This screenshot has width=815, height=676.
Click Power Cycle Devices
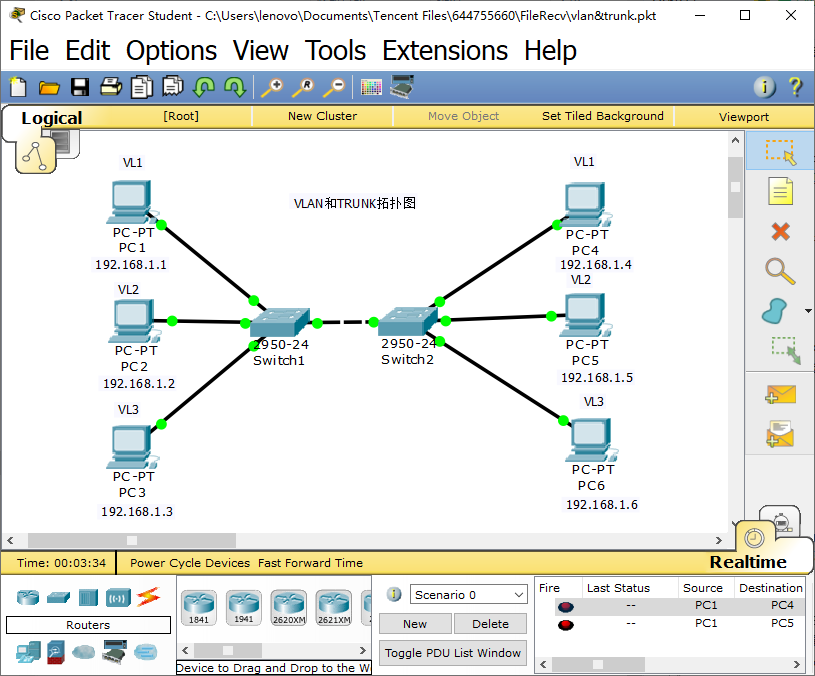tap(190, 563)
